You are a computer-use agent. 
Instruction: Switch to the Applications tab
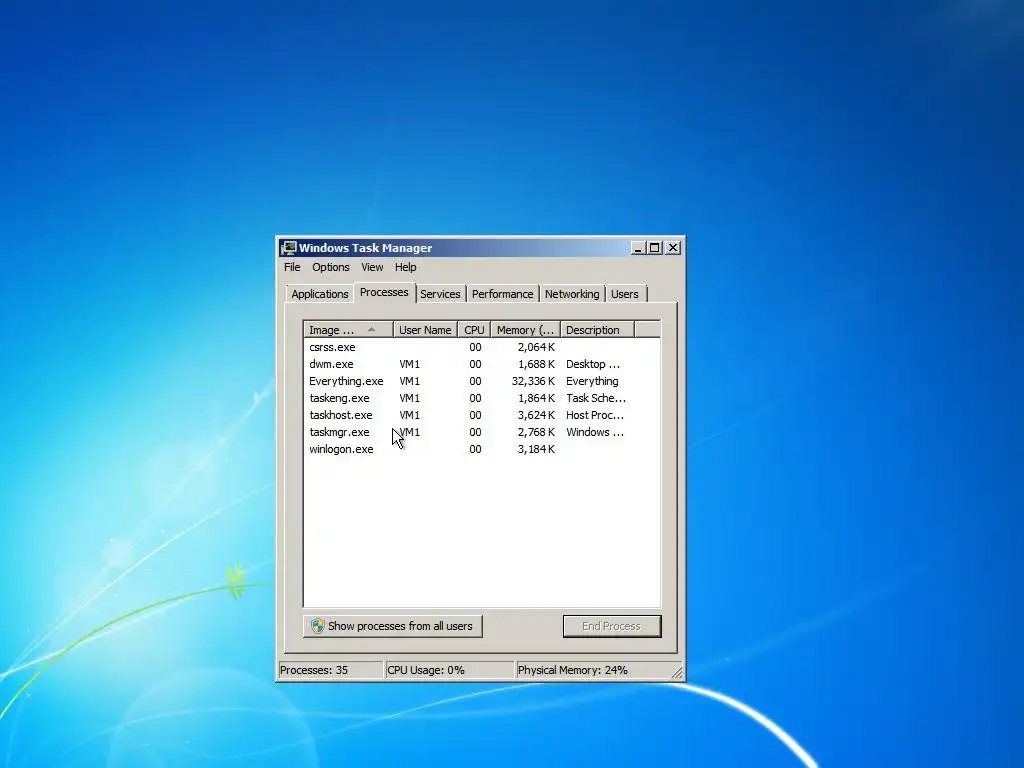click(319, 294)
